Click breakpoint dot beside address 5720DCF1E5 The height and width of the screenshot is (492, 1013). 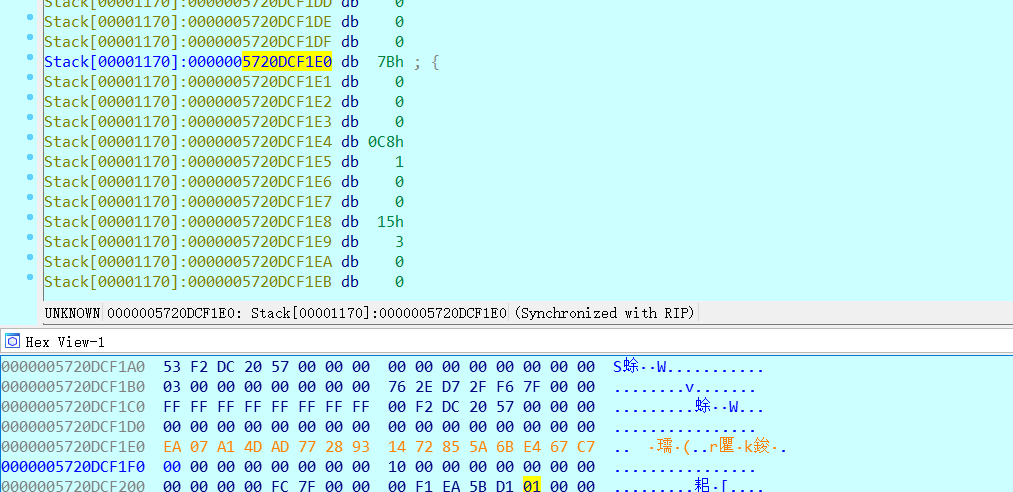pos(30,161)
